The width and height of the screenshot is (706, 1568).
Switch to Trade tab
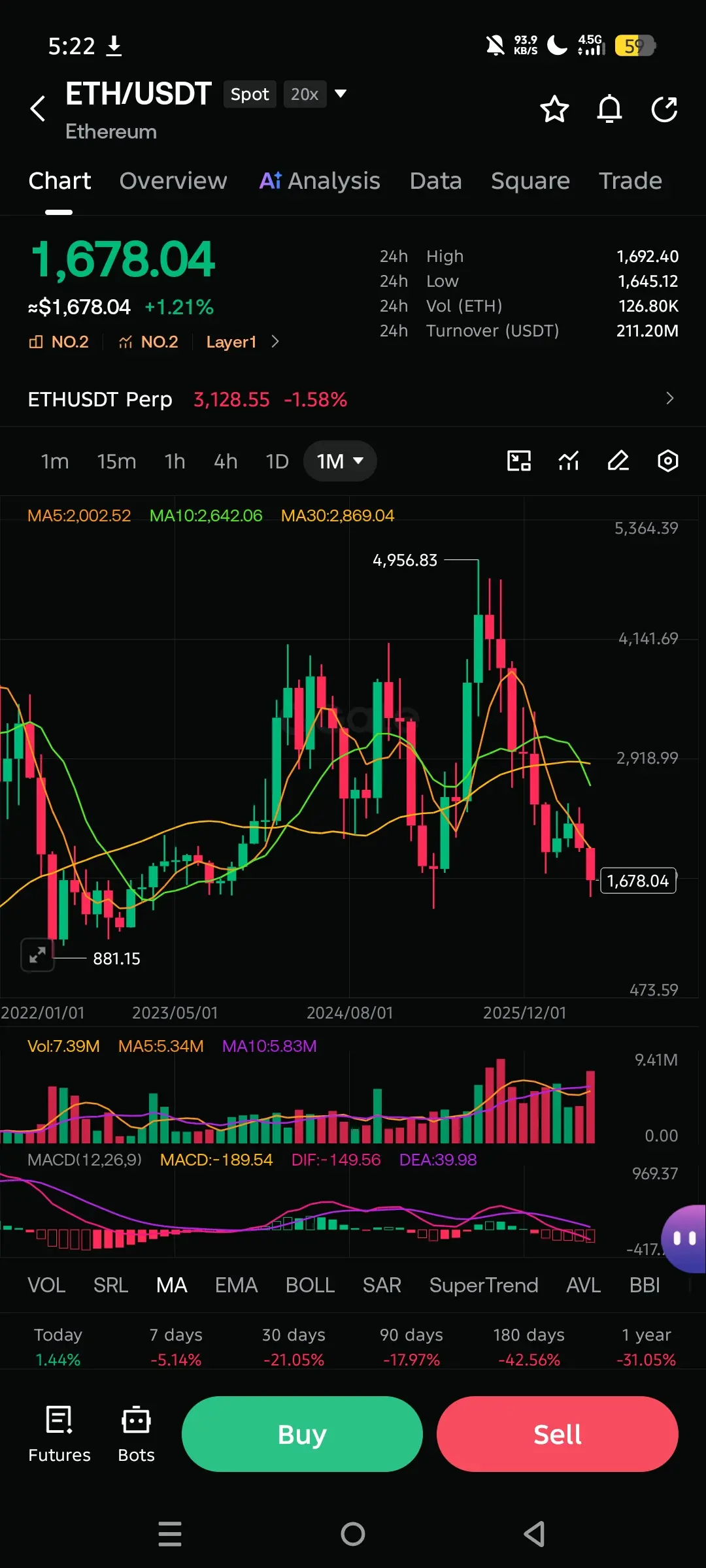630,181
